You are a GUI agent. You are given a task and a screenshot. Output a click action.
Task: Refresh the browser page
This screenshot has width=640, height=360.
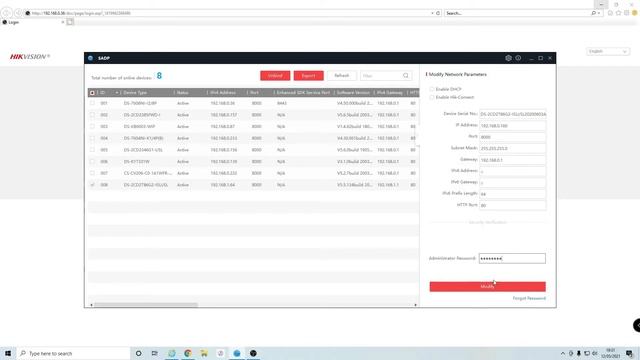point(438,13)
